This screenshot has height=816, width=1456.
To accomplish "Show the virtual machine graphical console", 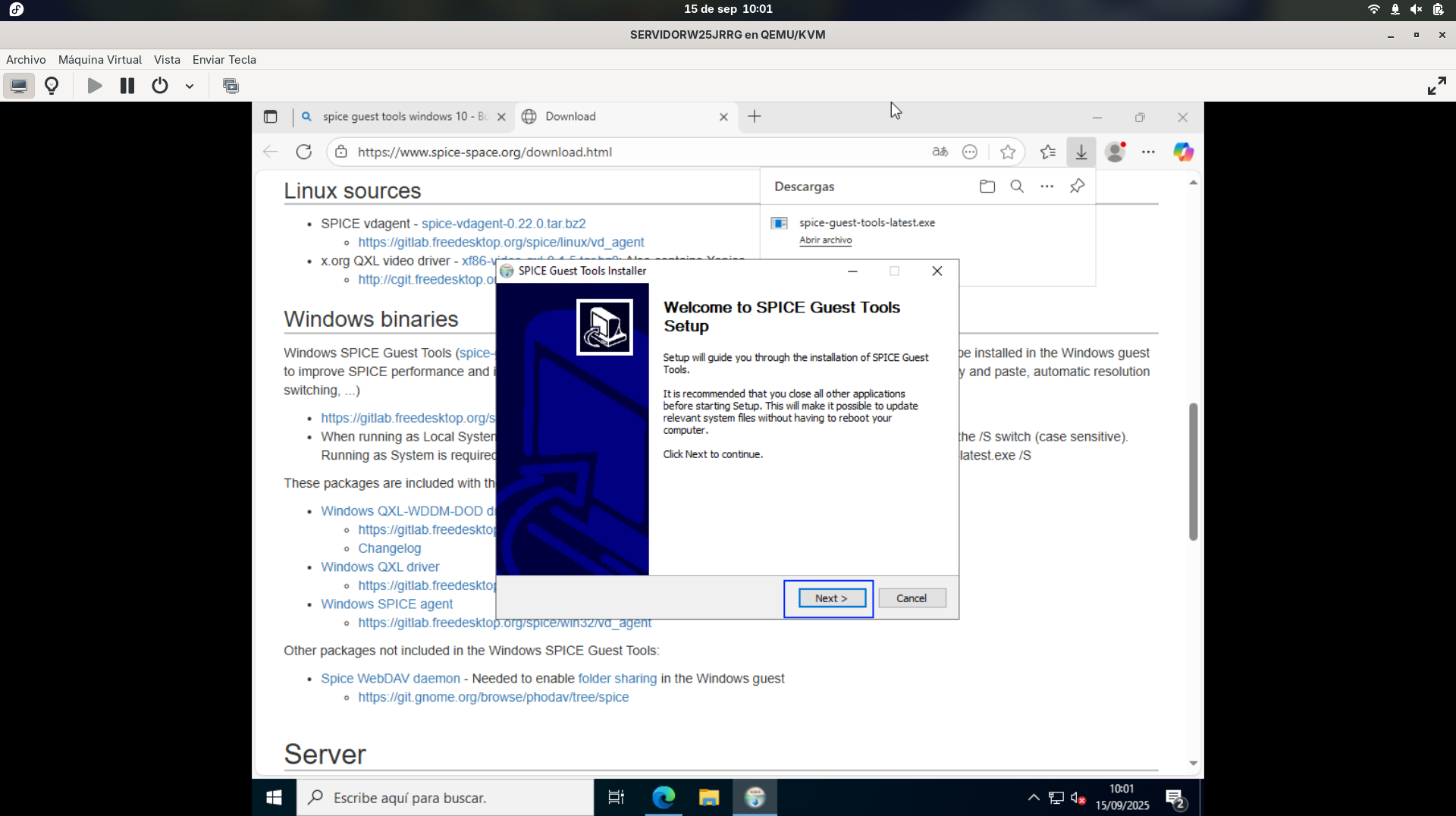I will coord(19,86).
